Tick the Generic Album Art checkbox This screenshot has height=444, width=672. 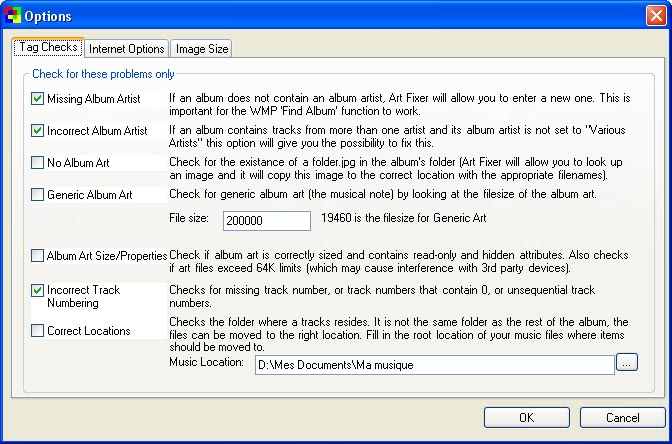point(38,195)
